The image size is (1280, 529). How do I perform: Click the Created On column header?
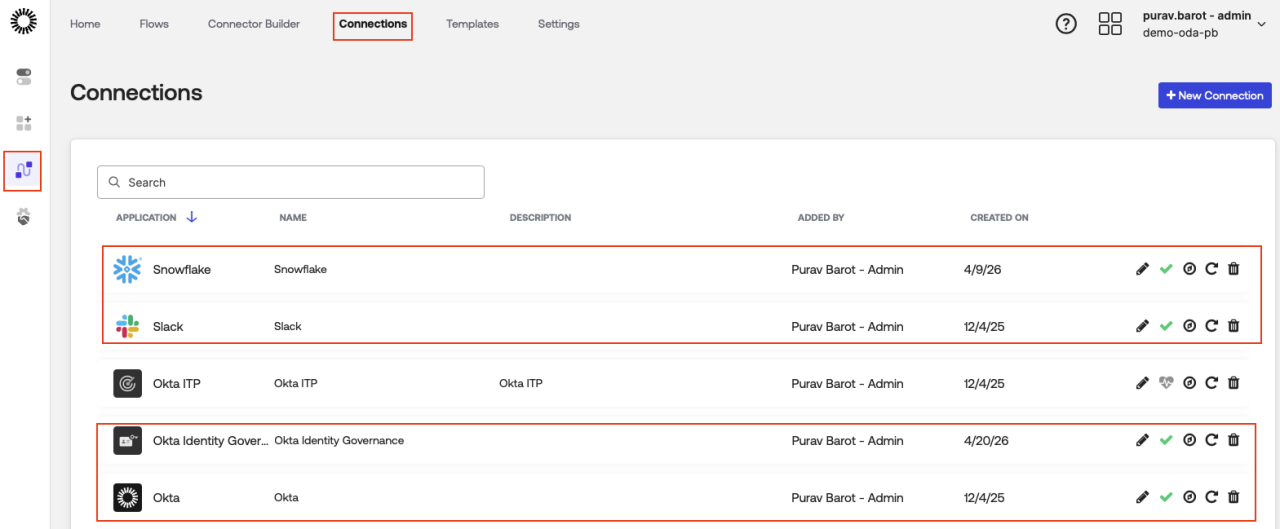click(999, 217)
